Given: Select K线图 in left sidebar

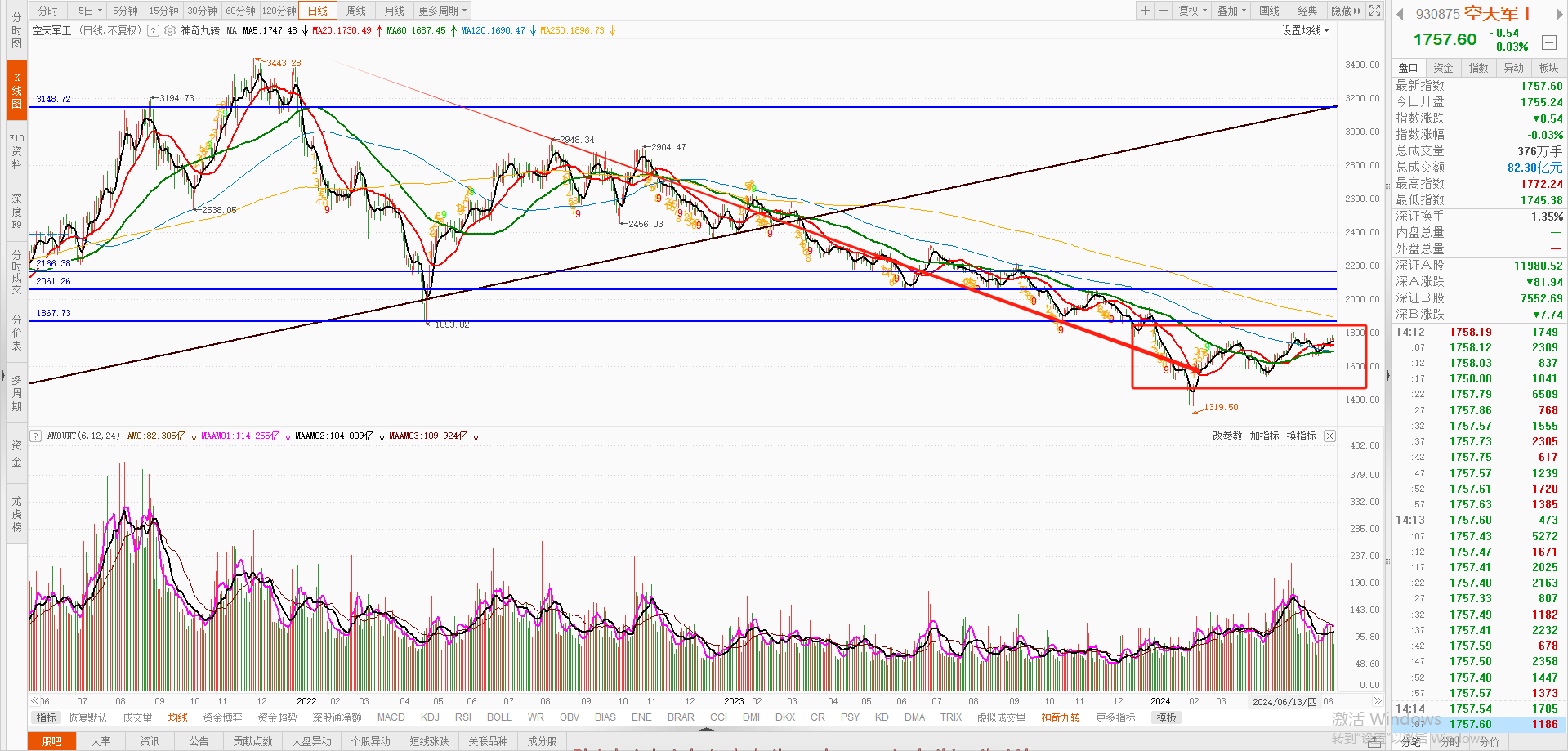Looking at the screenshot, I should pos(16,90).
